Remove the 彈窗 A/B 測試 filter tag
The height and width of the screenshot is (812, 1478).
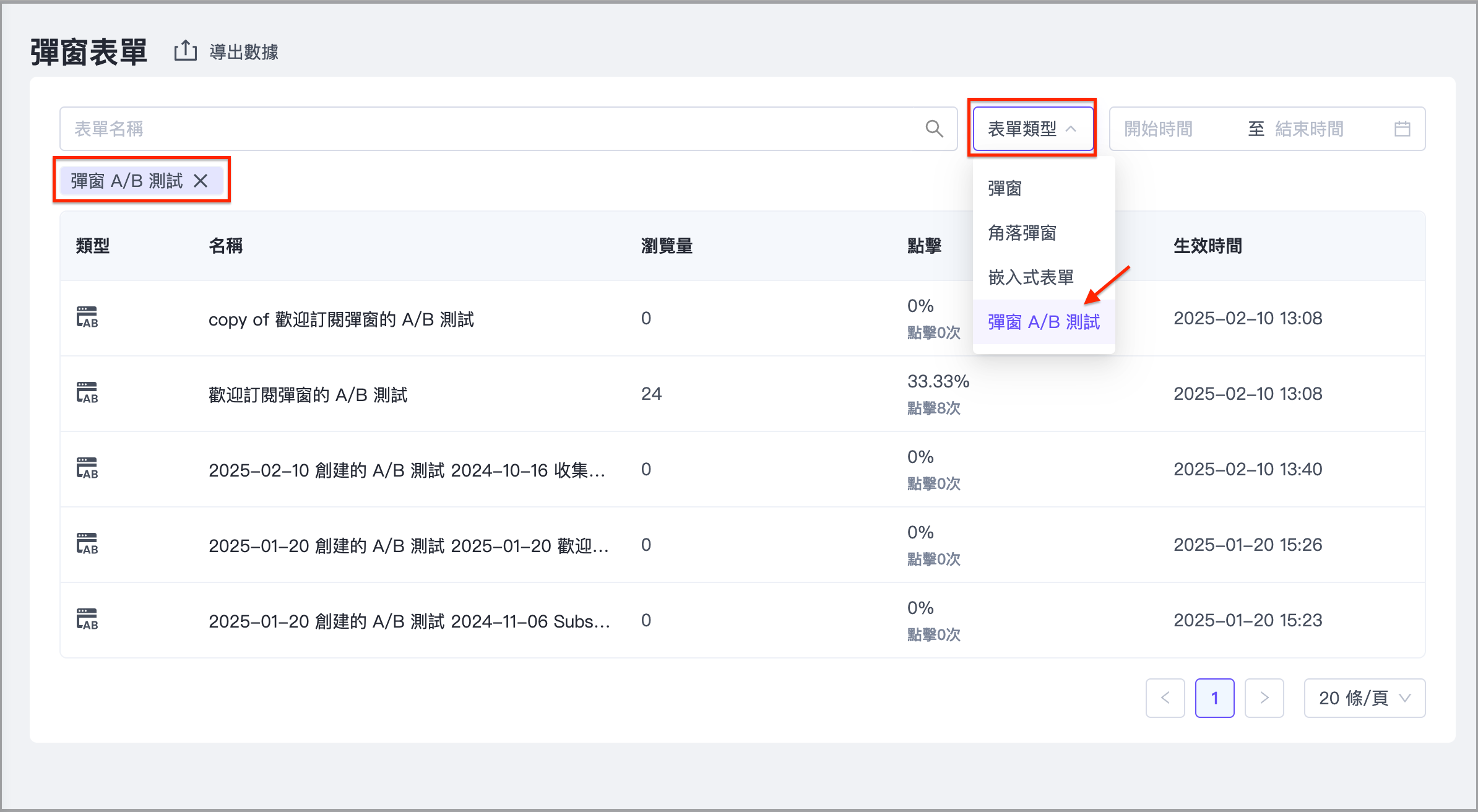pos(201,181)
